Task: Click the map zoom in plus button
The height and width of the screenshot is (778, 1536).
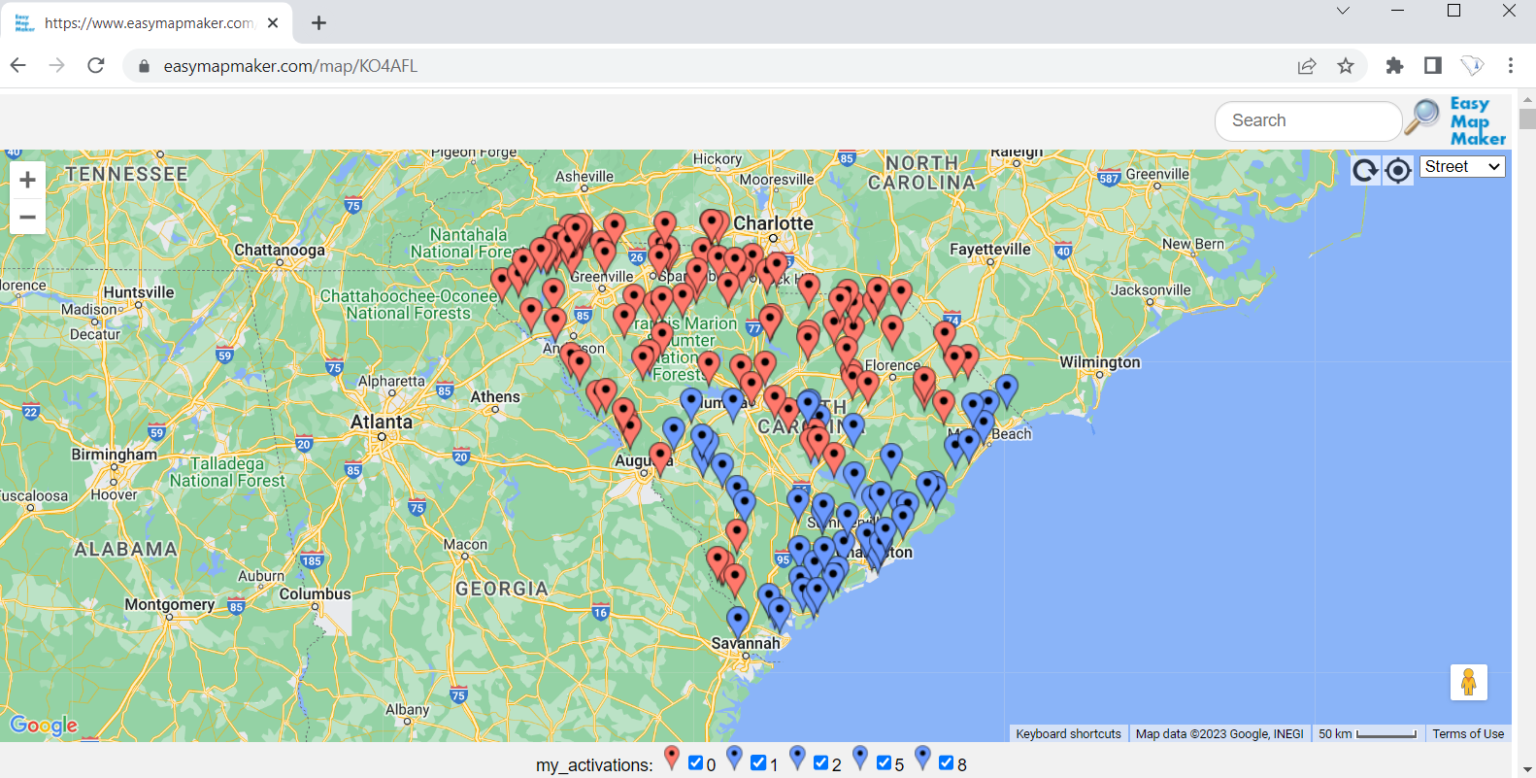Action: click(28, 180)
